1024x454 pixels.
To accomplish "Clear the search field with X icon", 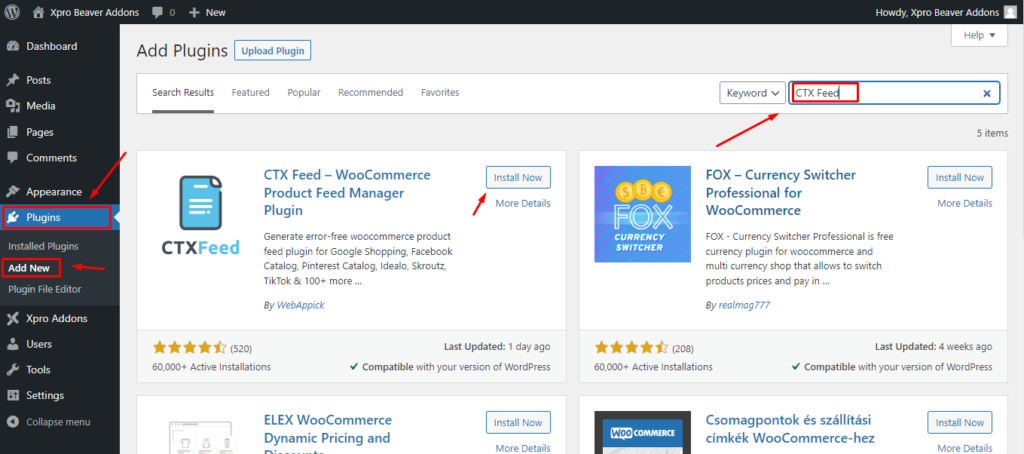I will coord(987,94).
